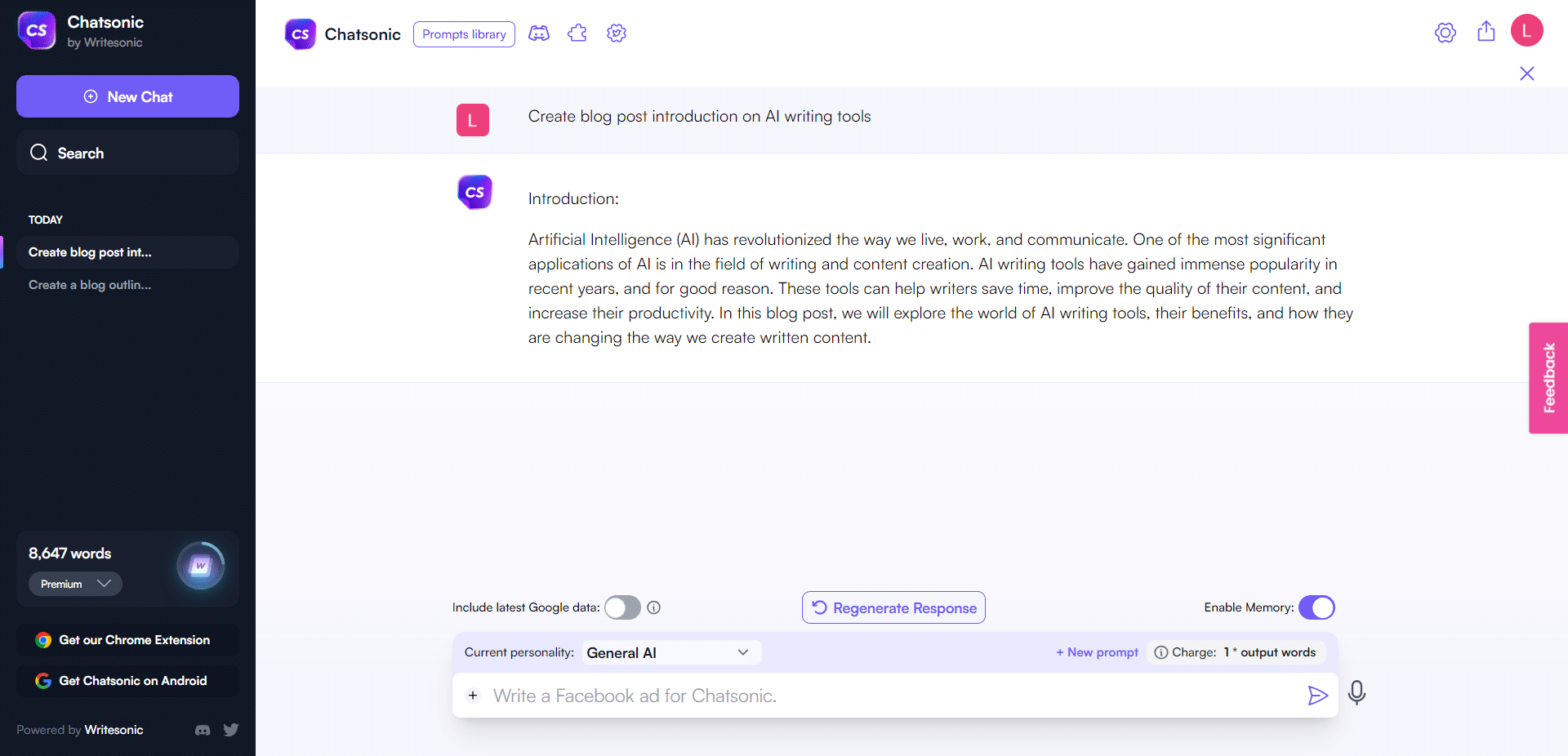This screenshot has width=1568, height=756.
Task: Open the 'Create a blog outlin...' chat
Action: click(x=90, y=285)
